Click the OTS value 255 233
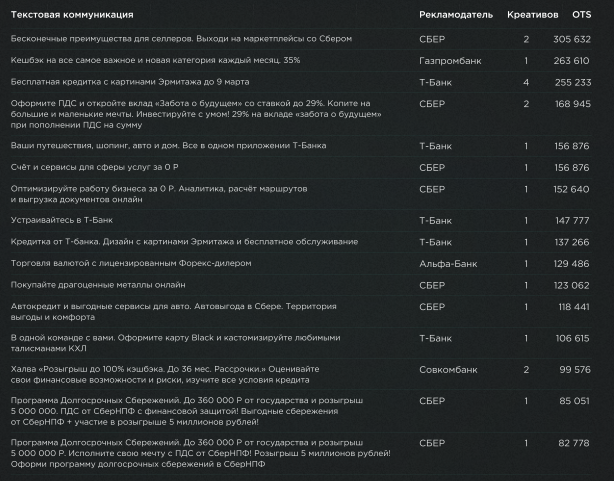 571,82
